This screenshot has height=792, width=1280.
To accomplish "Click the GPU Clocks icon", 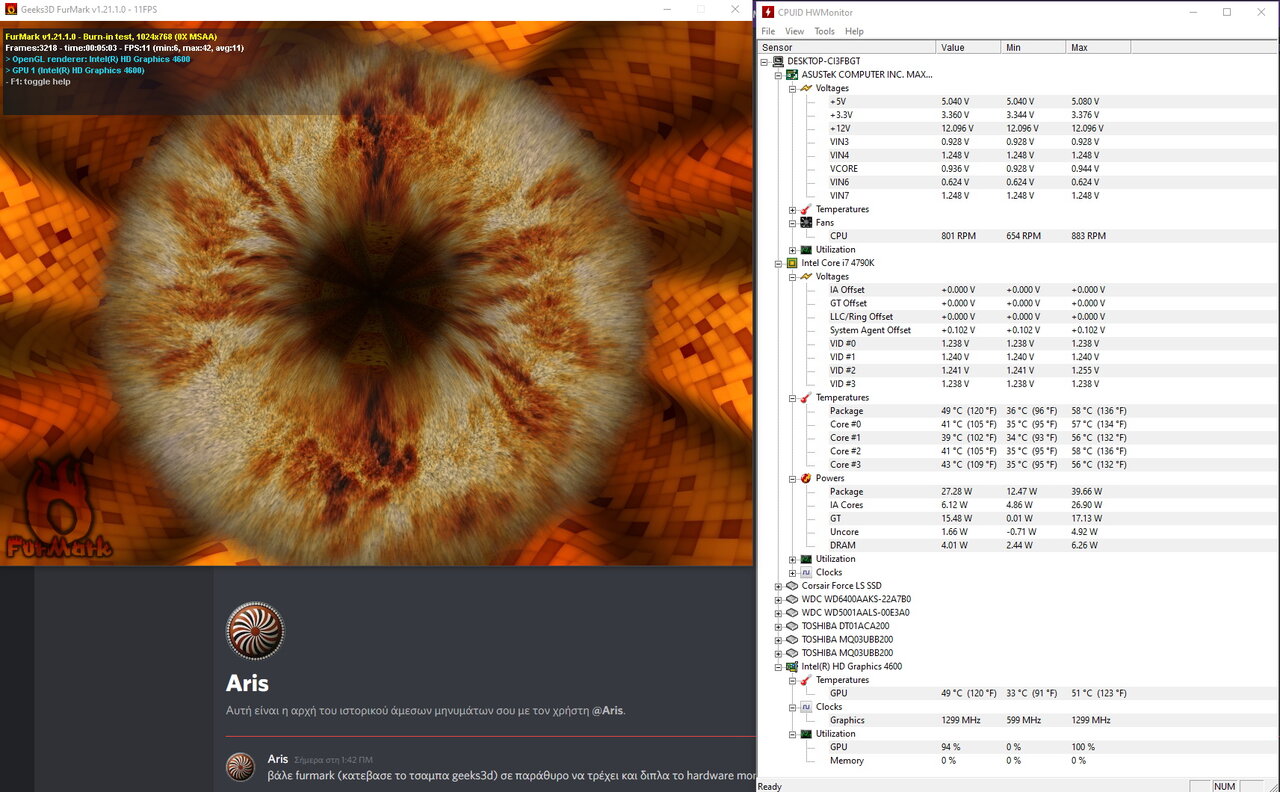I will (806, 707).
